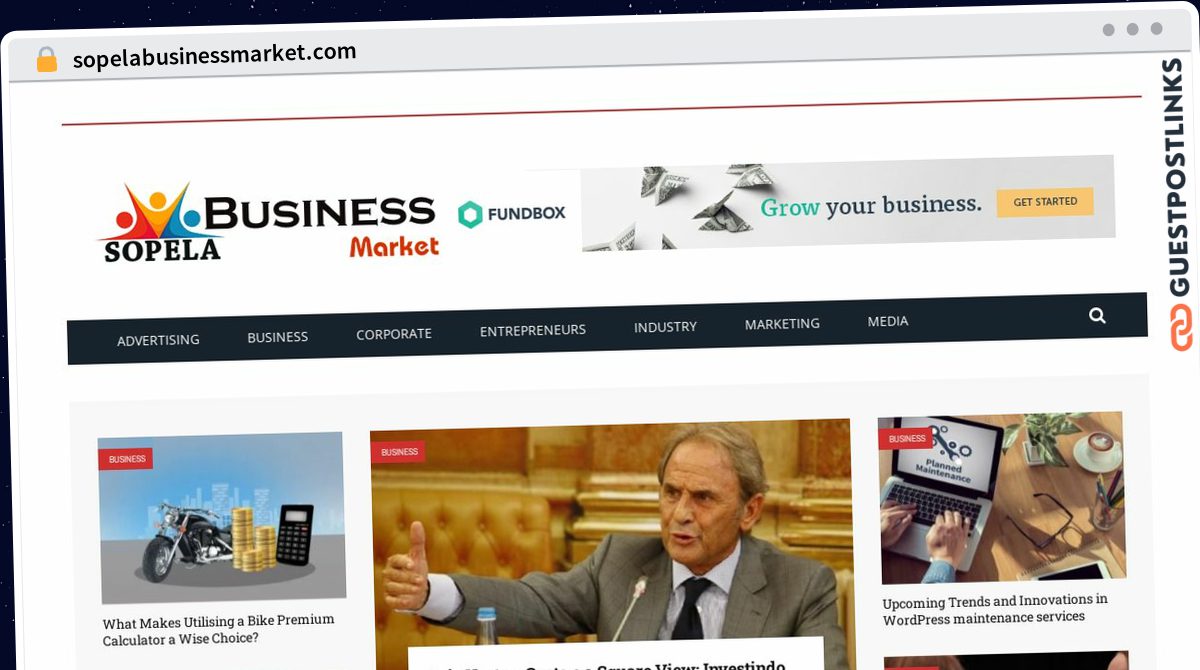1200x670 pixels.
Task: Click the Fundbox hexagon logo
Action: (x=470, y=214)
